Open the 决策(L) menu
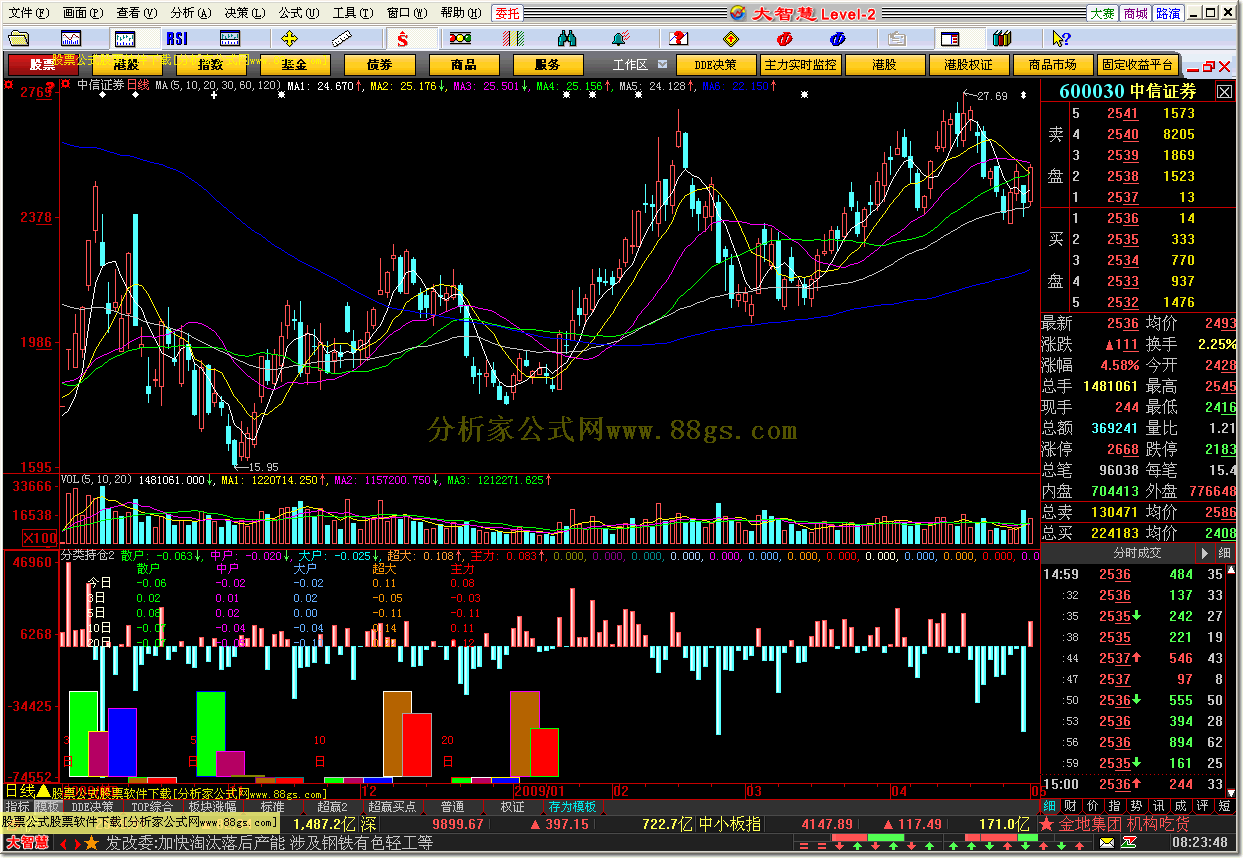 244,13
